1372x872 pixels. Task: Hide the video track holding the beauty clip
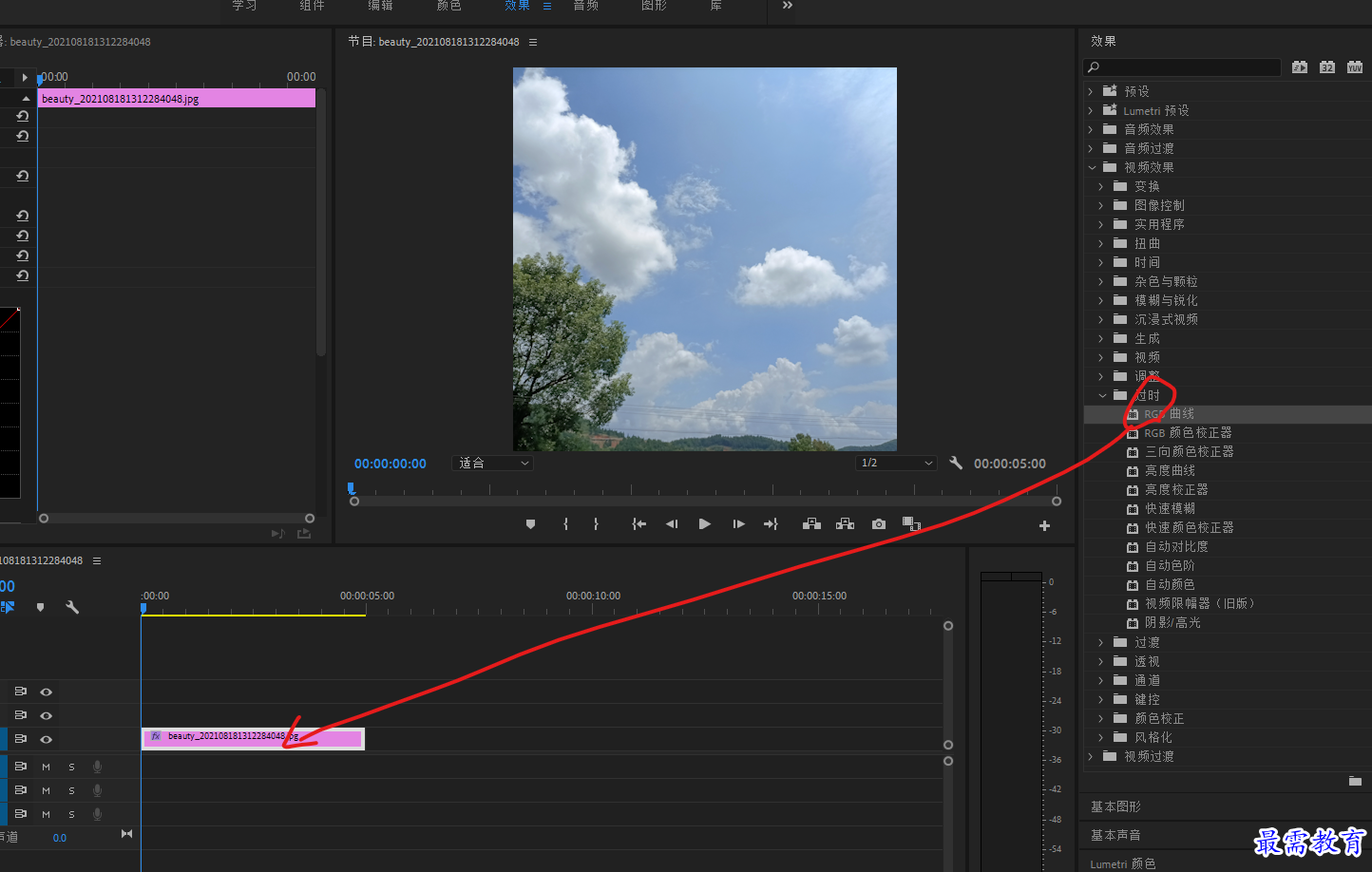(46, 739)
